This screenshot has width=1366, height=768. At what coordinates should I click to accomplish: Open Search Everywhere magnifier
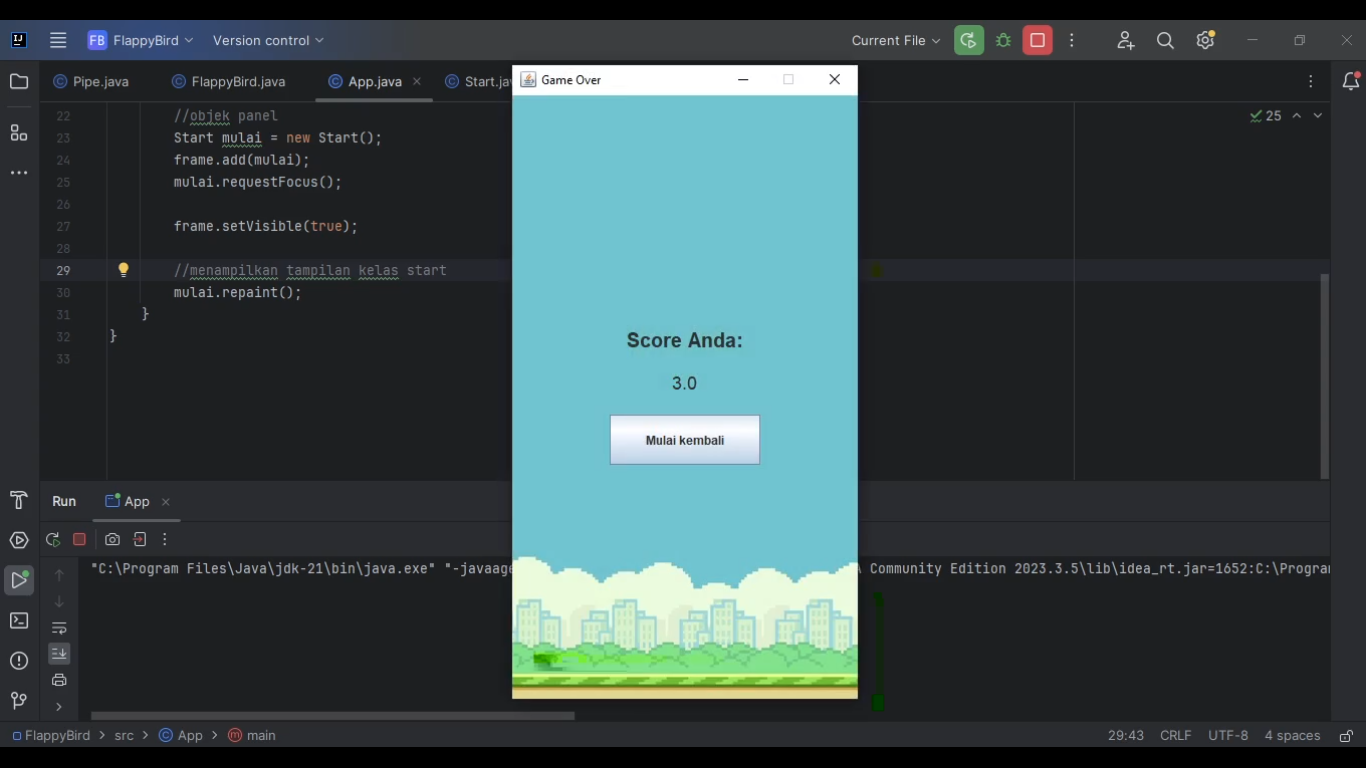click(x=1165, y=41)
